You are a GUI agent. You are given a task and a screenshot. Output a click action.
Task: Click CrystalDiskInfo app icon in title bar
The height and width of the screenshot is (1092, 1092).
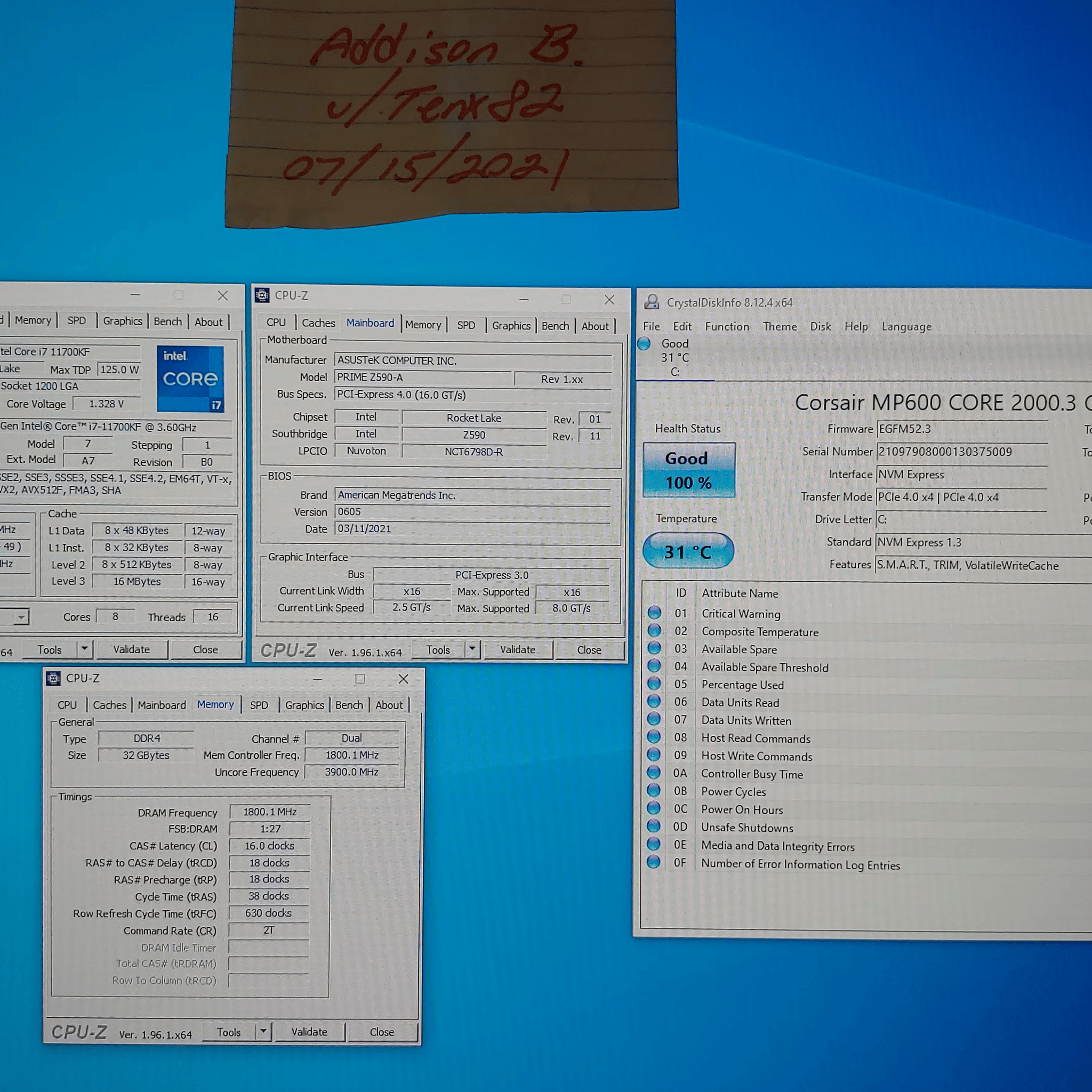(652, 302)
